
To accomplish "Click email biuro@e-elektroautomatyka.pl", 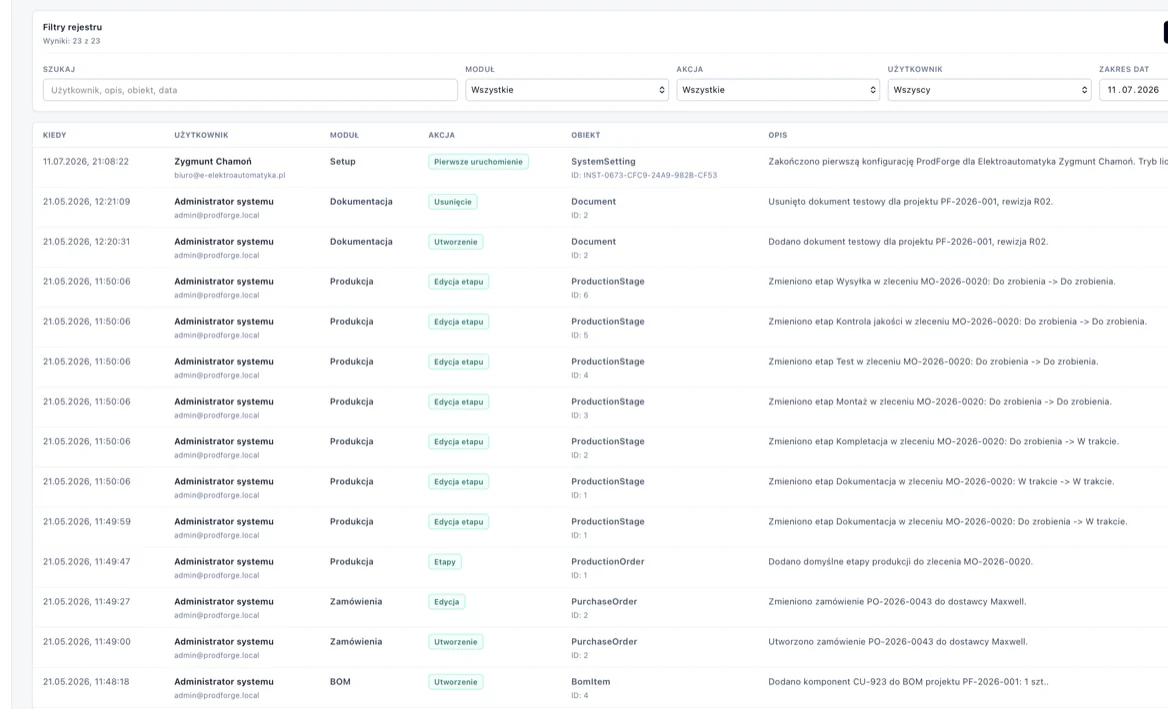I will 229,176.
